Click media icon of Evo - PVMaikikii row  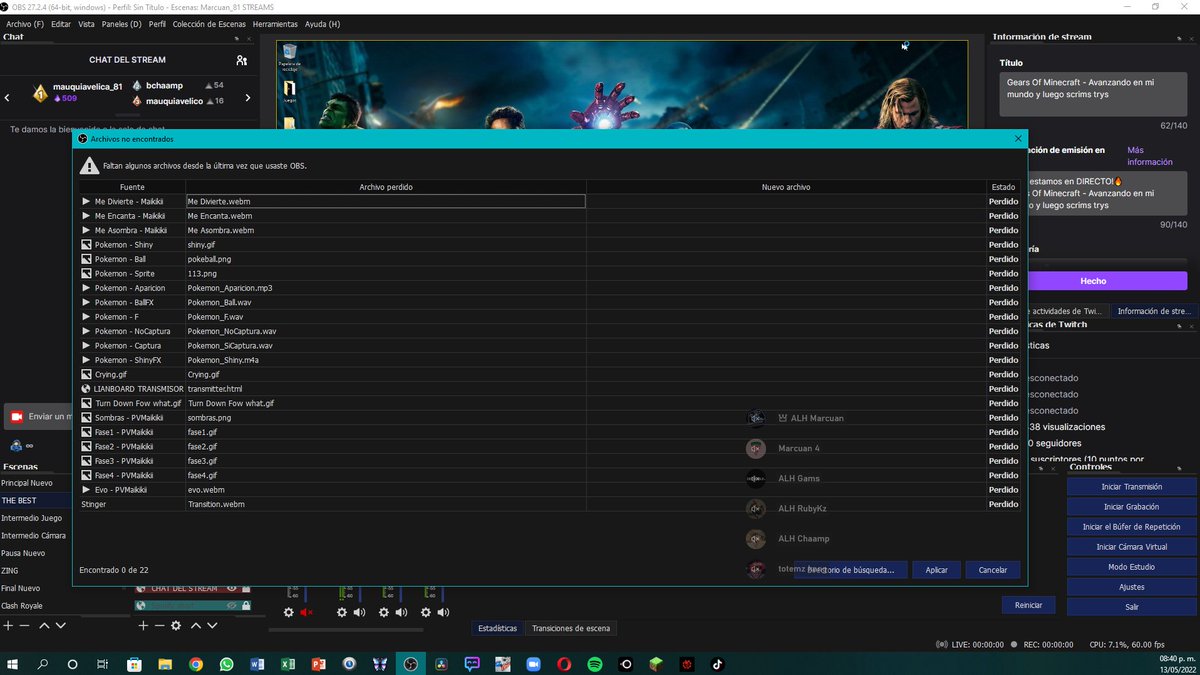(x=86, y=490)
